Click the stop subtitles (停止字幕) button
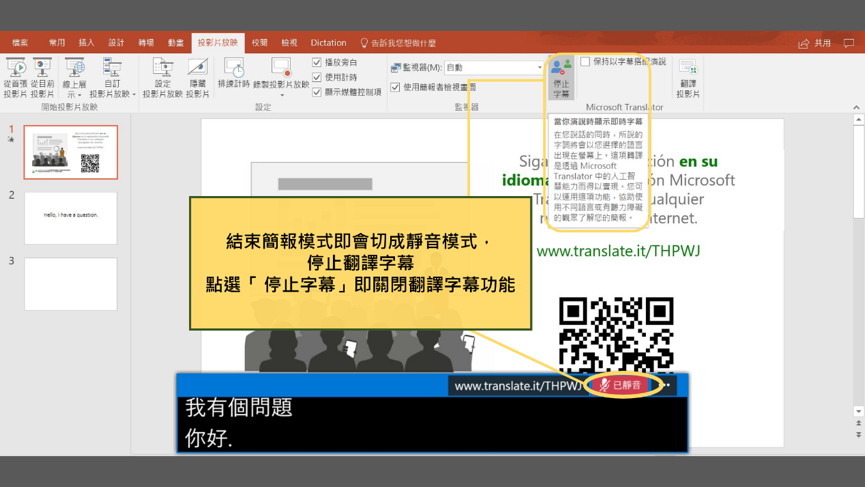The width and height of the screenshot is (865, 487). pyautogui.click(x=561, y=78)
